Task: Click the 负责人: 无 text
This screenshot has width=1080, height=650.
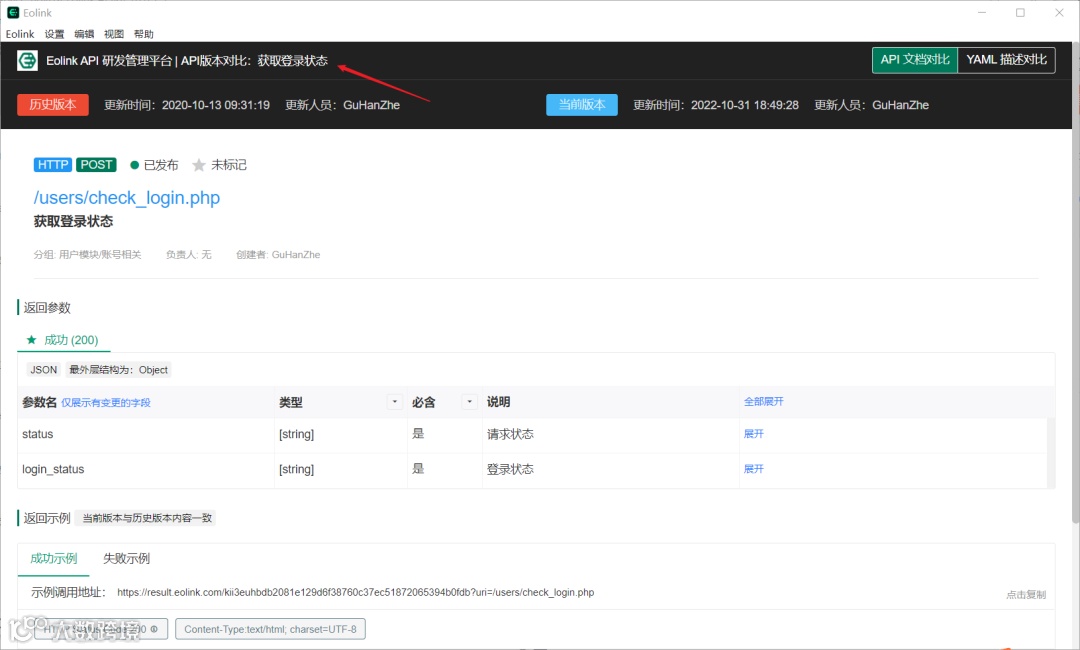Action: [189, 255]
